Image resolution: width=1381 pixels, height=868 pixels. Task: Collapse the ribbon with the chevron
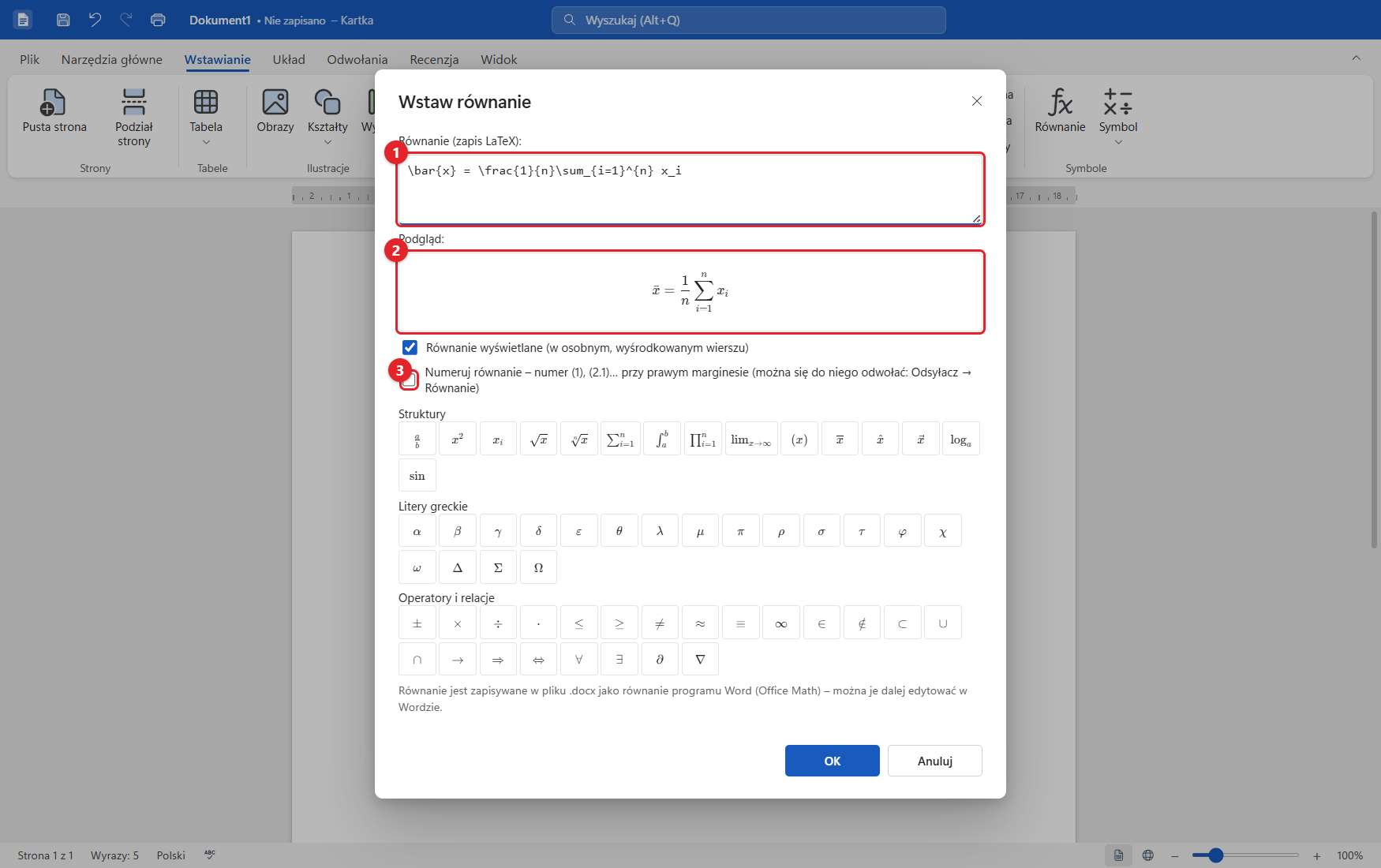(1356, 58)
